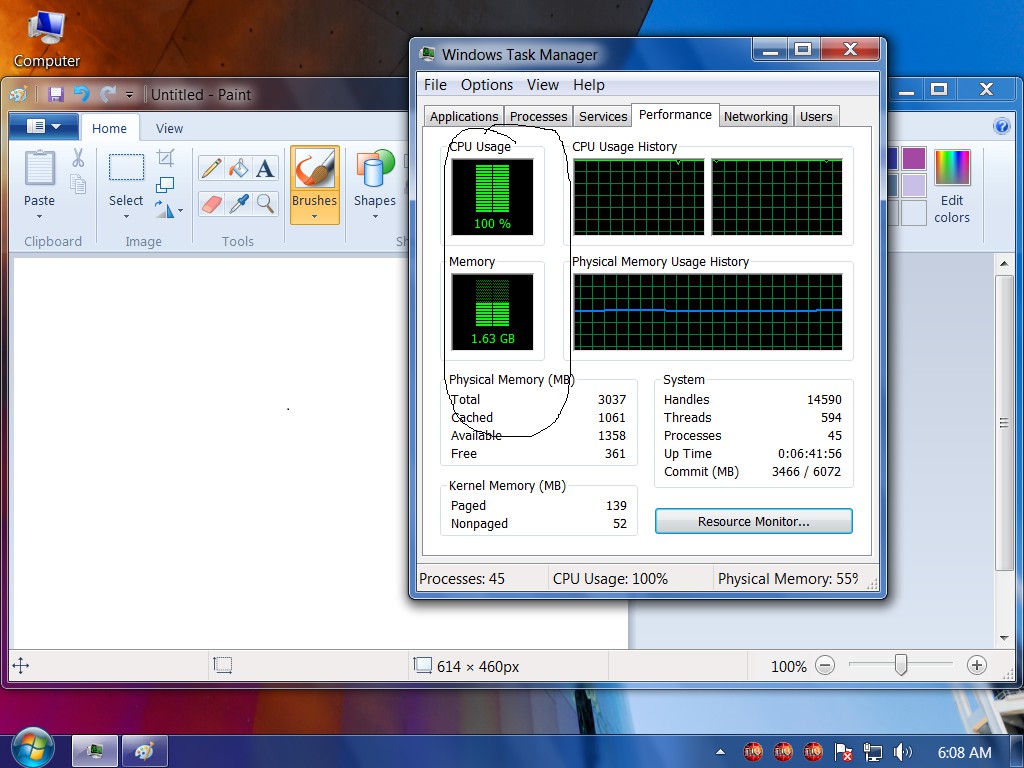Switch to the Processes tab

(x=538, y=116)
